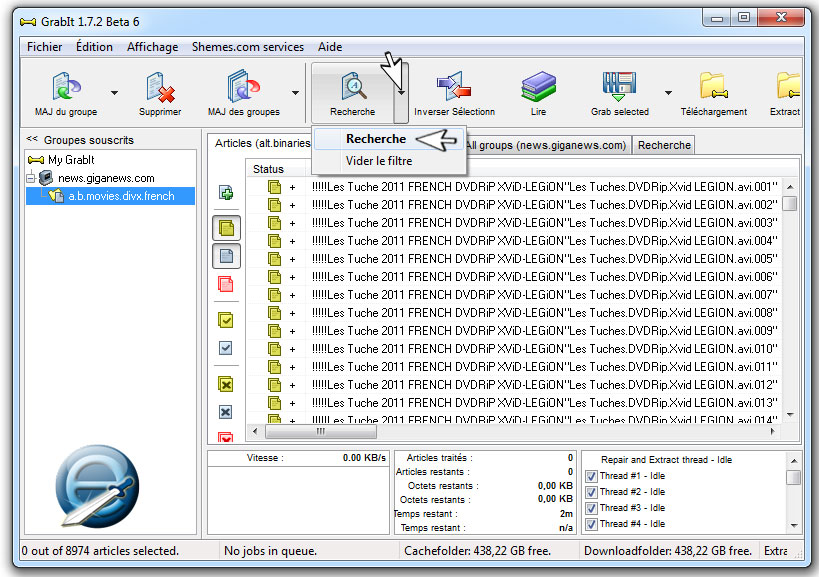The height and width of the screenshot is (577, 819).
Task: Open the MAJ des groupes dropdown arrow
Action: coord(295,93)
